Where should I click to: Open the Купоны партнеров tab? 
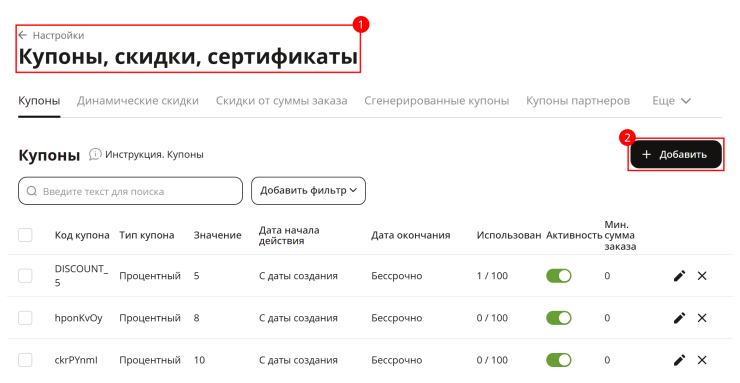[578, 101]
